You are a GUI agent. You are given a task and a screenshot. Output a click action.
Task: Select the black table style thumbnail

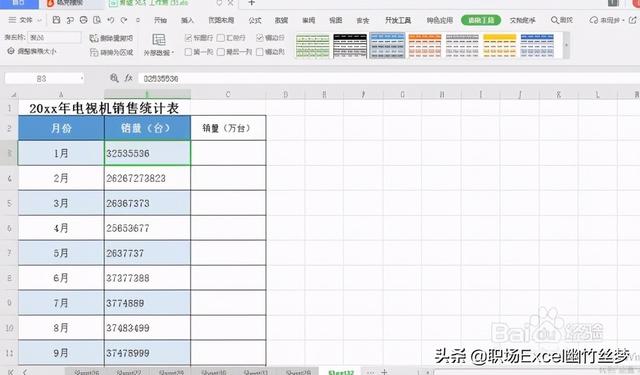coord(350,46)
